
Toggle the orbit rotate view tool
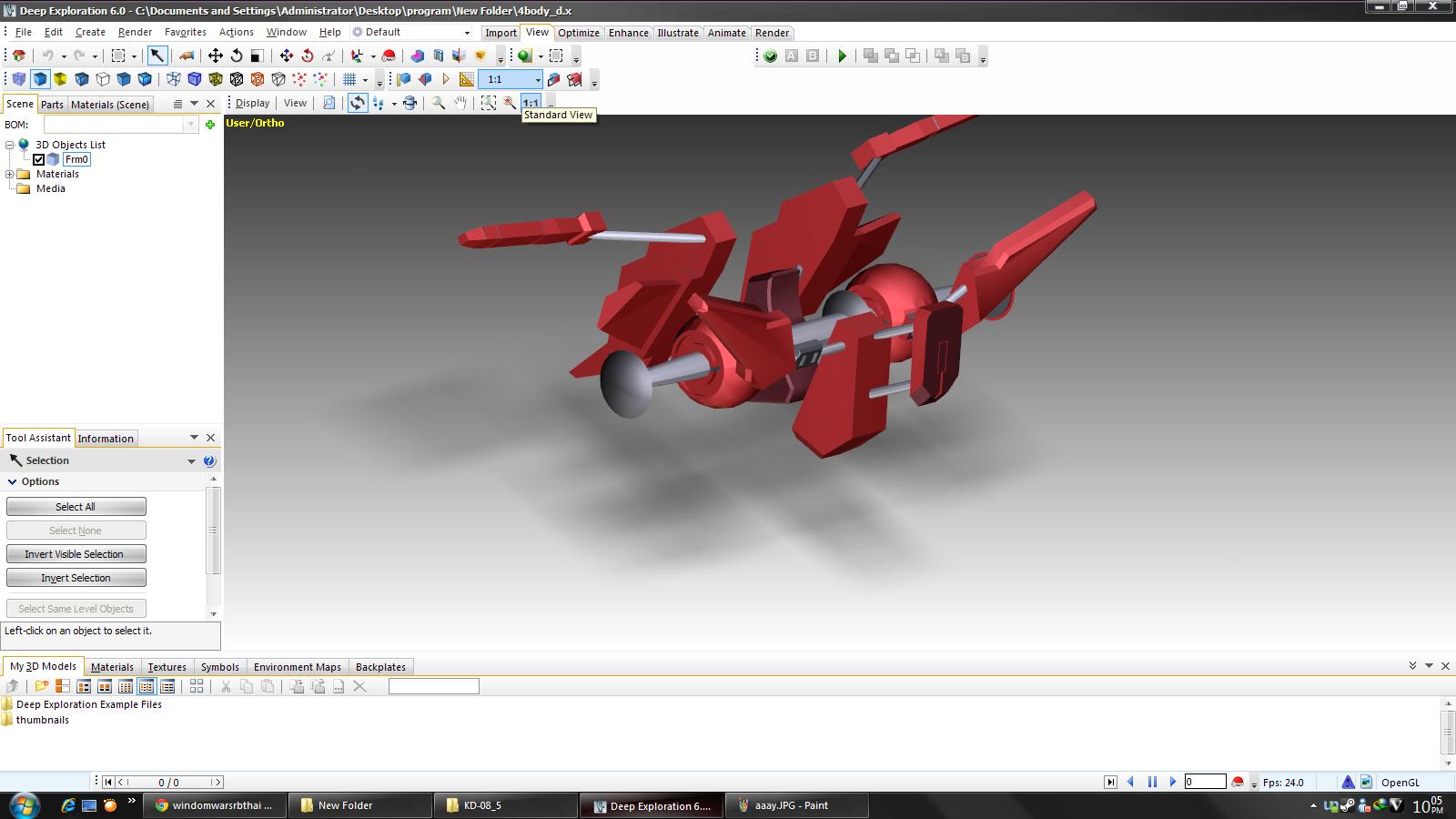click(x=358, y=103)
